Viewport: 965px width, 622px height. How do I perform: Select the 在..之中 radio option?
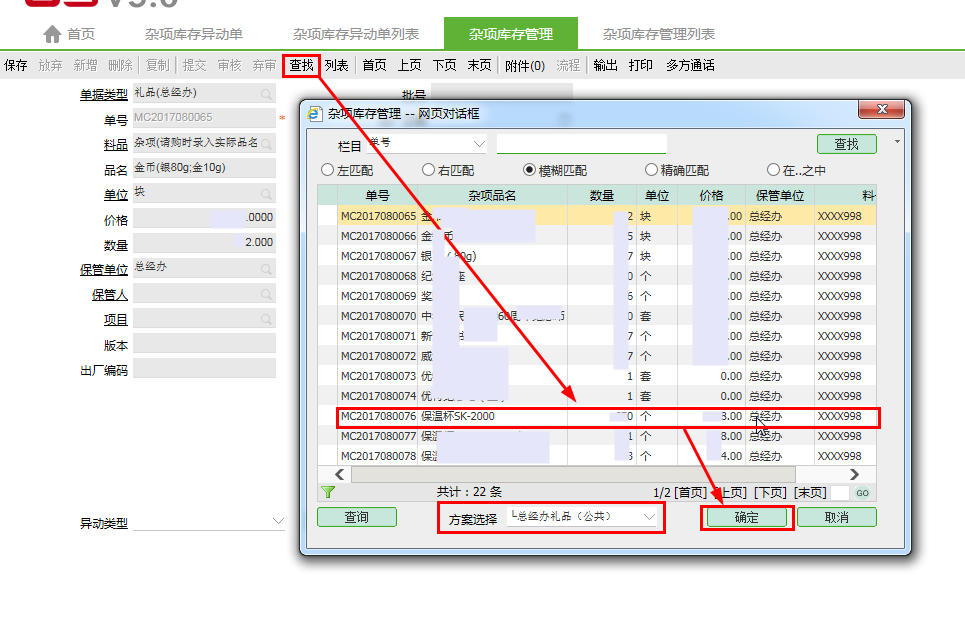[773, 170]
